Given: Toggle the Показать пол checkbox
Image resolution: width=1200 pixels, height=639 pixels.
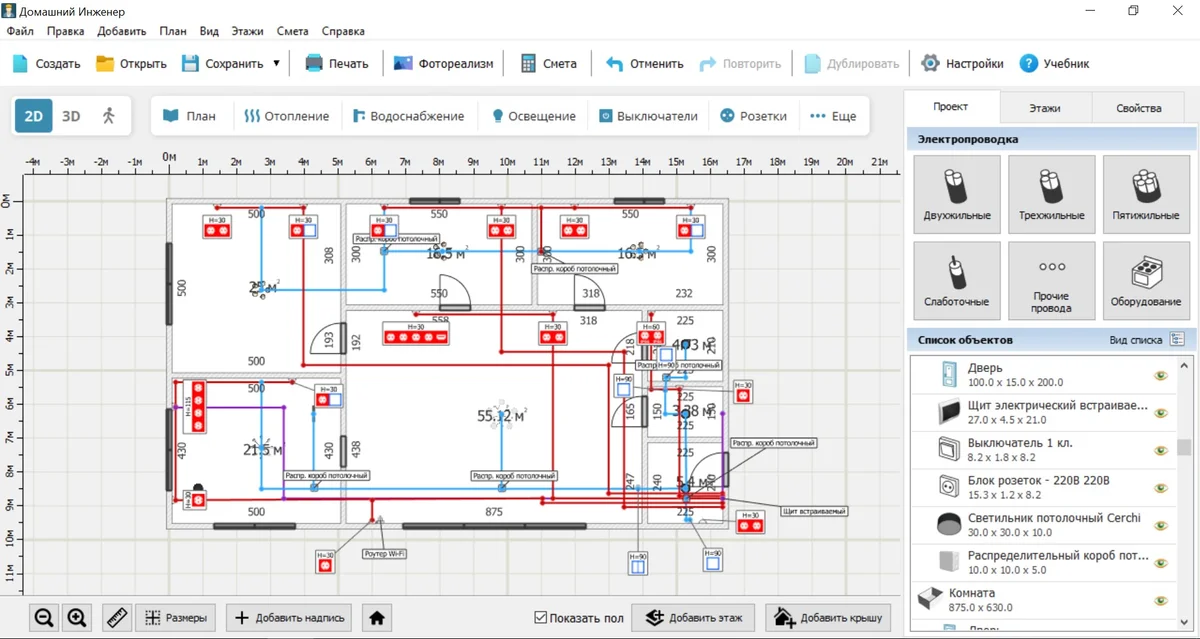Looking at the screenshot, I should (x=541, y=618).
